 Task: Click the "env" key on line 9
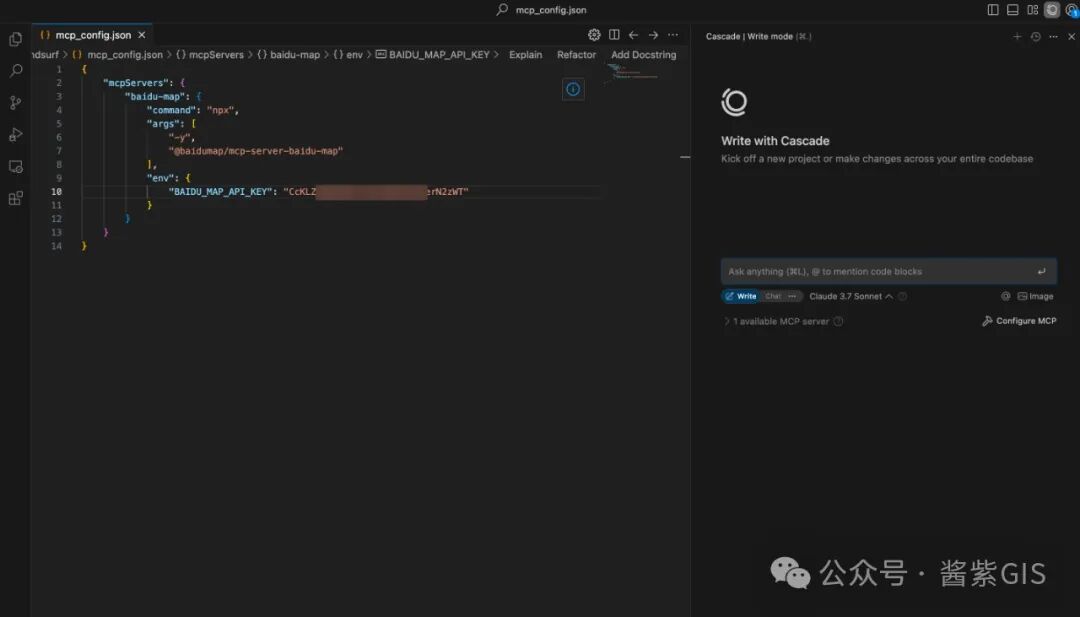pos(160,178)
